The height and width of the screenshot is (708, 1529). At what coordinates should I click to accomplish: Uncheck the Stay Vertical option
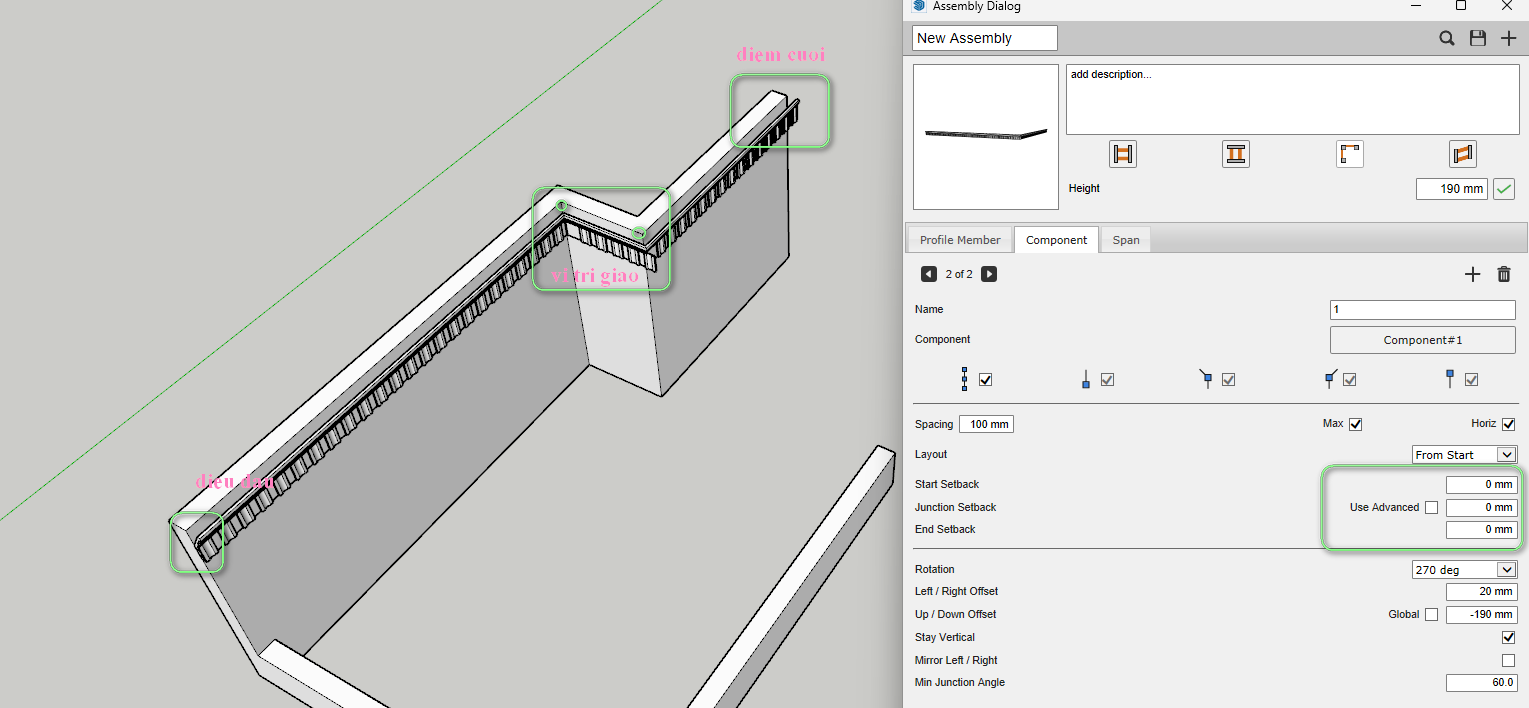pos(1508,637)
